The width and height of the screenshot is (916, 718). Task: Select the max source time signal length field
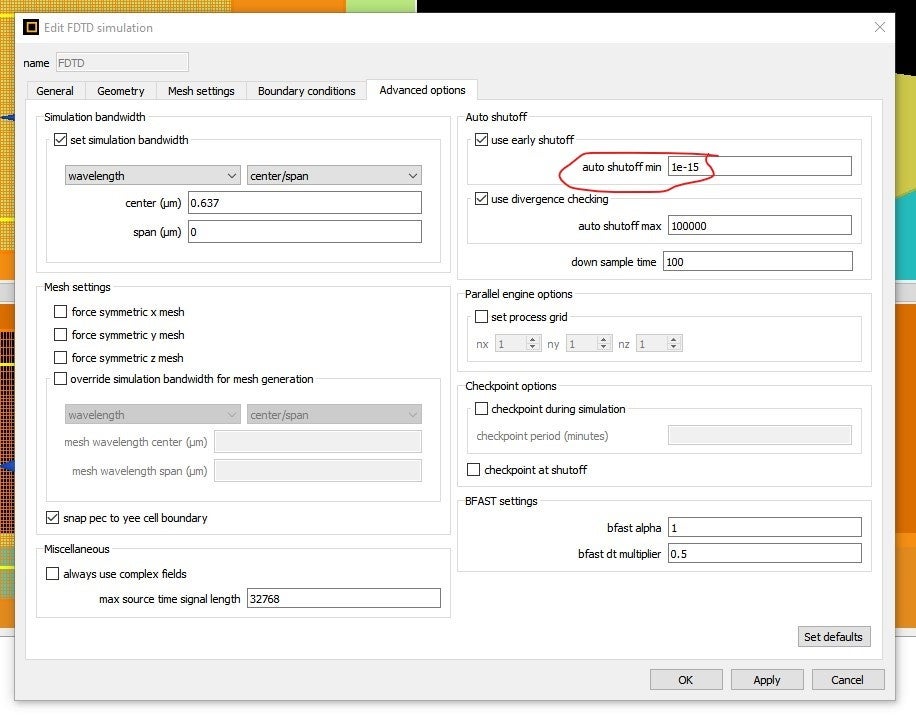pyautogui.click(x=343, y=599)
